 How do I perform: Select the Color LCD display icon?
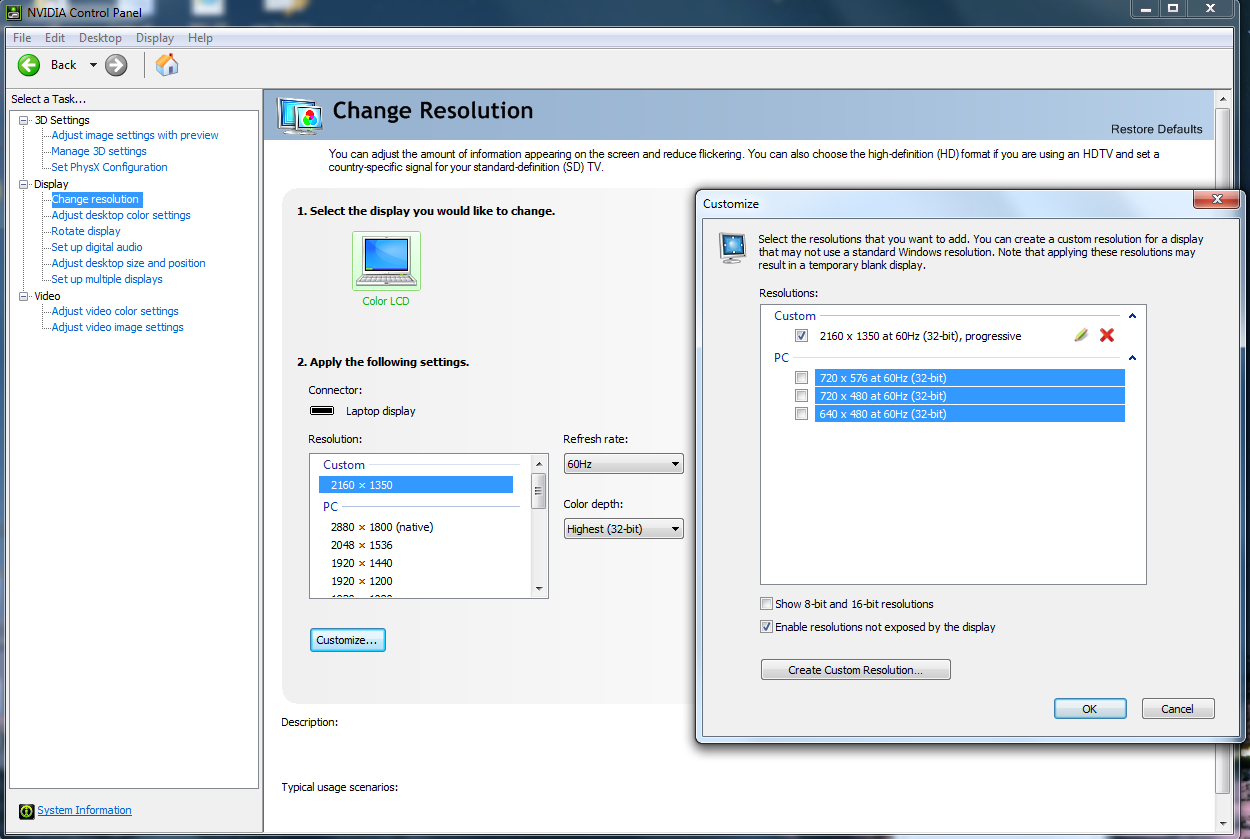pos(386,261)
